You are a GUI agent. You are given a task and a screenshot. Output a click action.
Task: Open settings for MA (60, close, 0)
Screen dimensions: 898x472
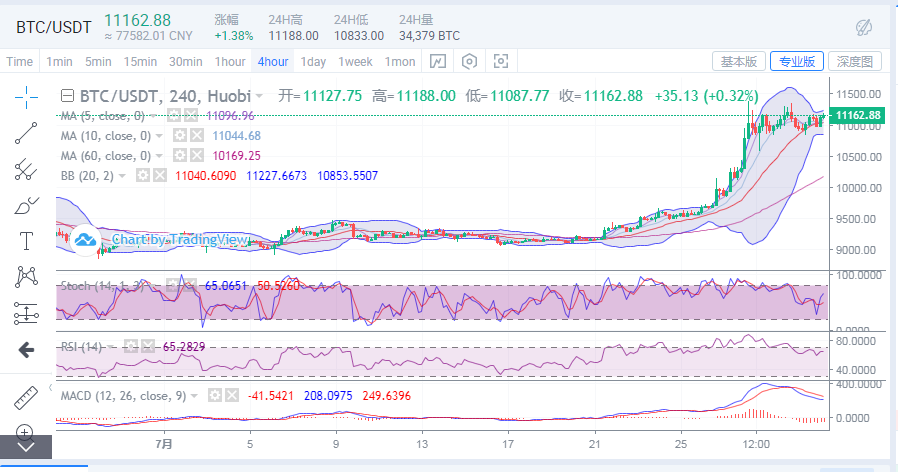click(x=180, y=155)
